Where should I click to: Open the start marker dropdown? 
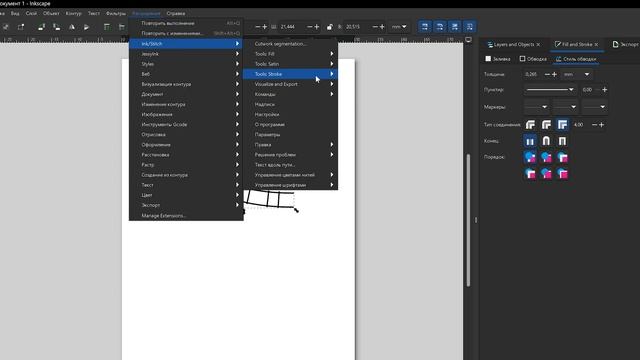[536, 107]
